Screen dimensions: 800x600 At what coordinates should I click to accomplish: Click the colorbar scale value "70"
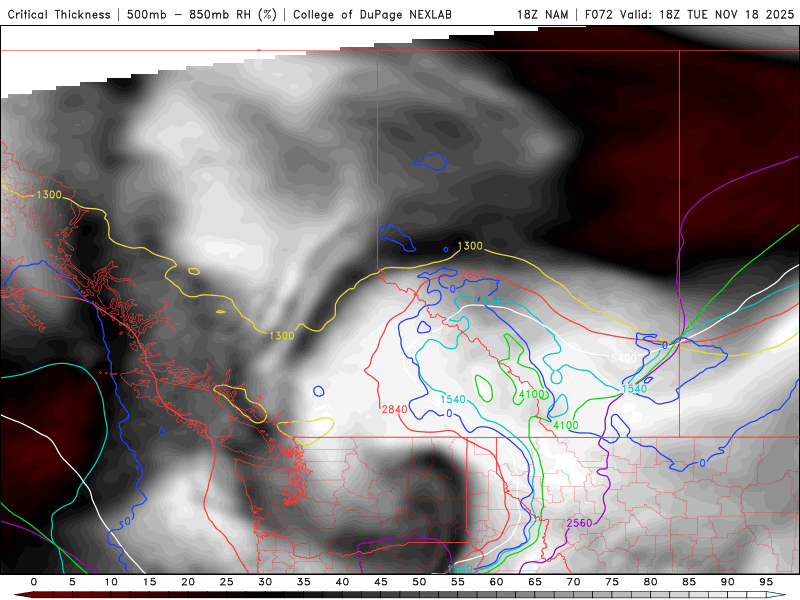pos(573,582)
